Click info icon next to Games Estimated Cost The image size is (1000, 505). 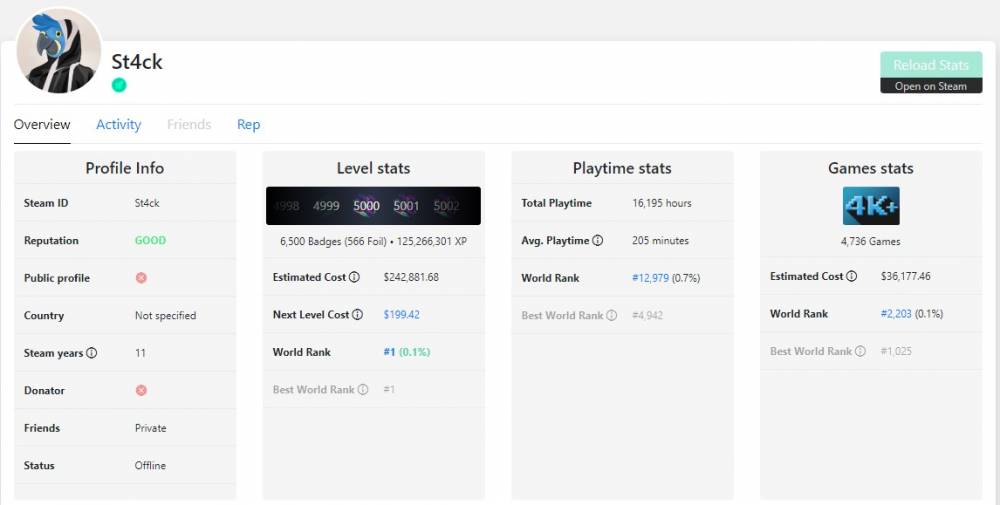(x=851, y=276)
